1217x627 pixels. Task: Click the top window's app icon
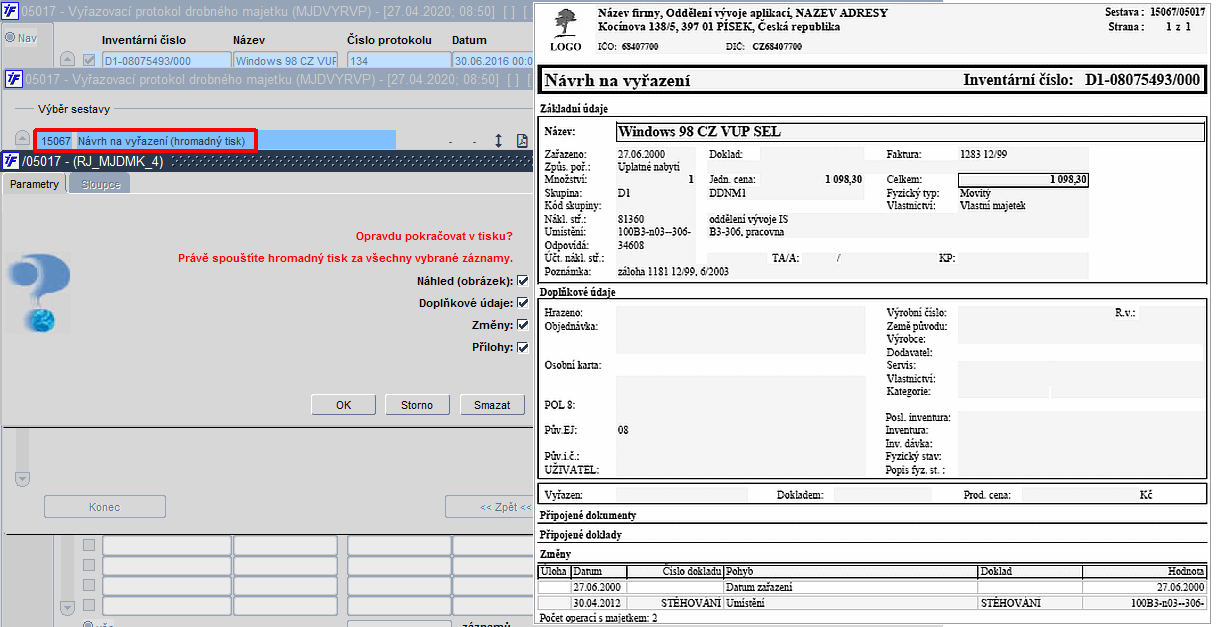pyautogui.click(x=12, y=11)
